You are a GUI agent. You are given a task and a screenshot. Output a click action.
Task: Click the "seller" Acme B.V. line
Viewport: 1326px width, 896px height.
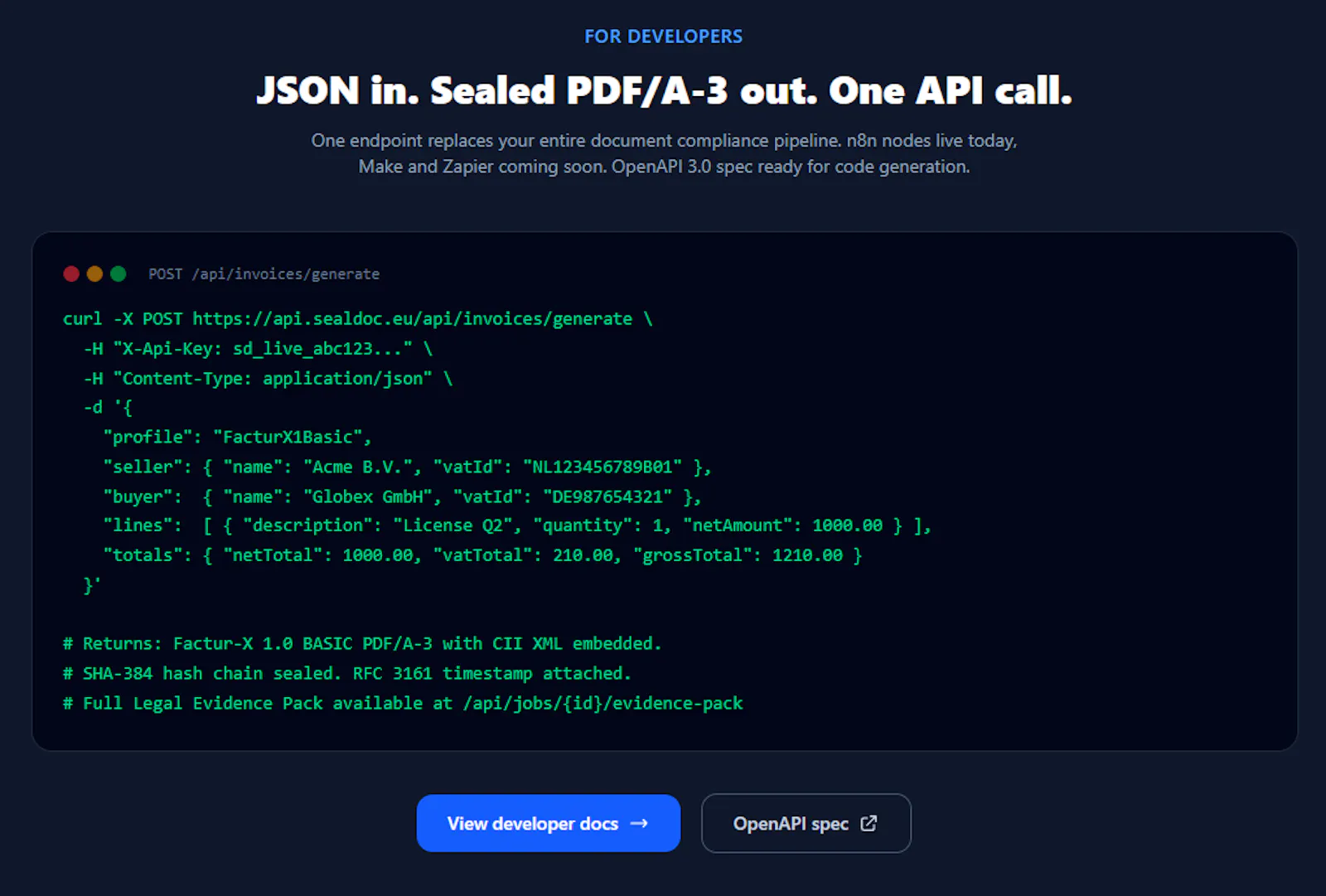[x=407, y=467]
